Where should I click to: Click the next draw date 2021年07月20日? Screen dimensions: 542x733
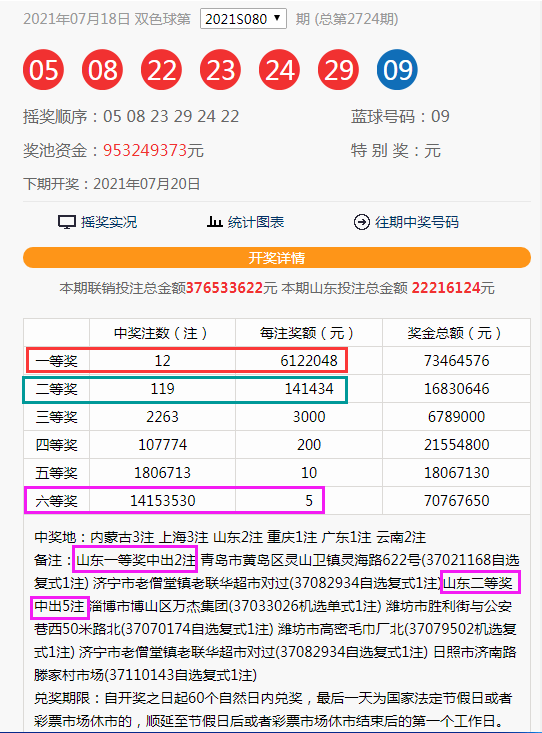[x=146, y=184]
